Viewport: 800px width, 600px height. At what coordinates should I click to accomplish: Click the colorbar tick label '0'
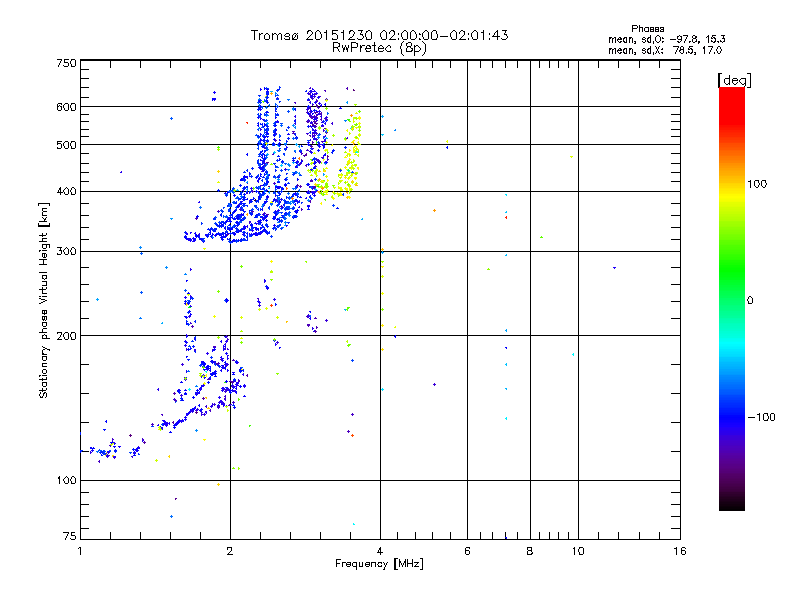(x=750, y=301)
